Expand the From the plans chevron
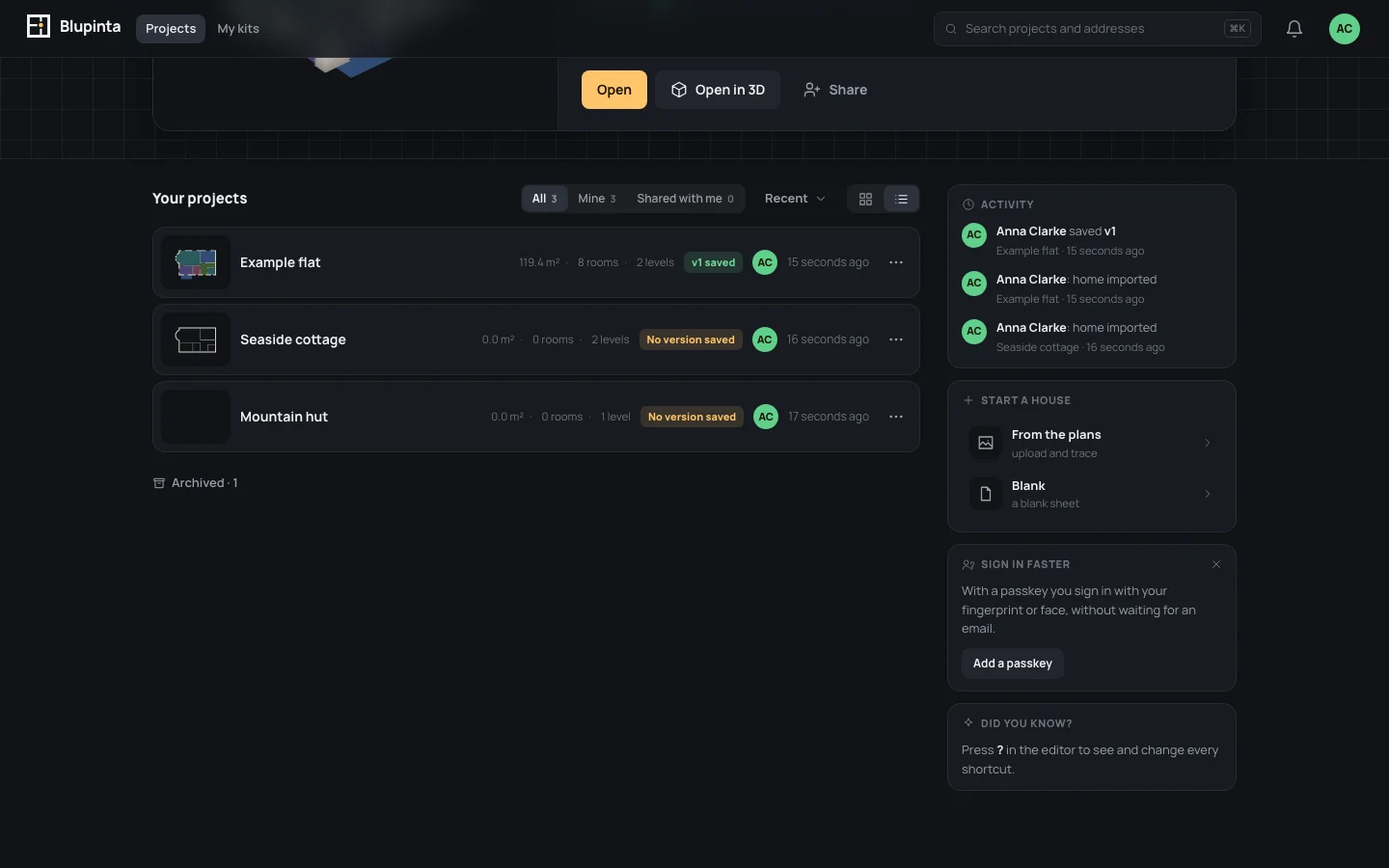This screenshot has height=868, width=1389. click(1208, 443)
